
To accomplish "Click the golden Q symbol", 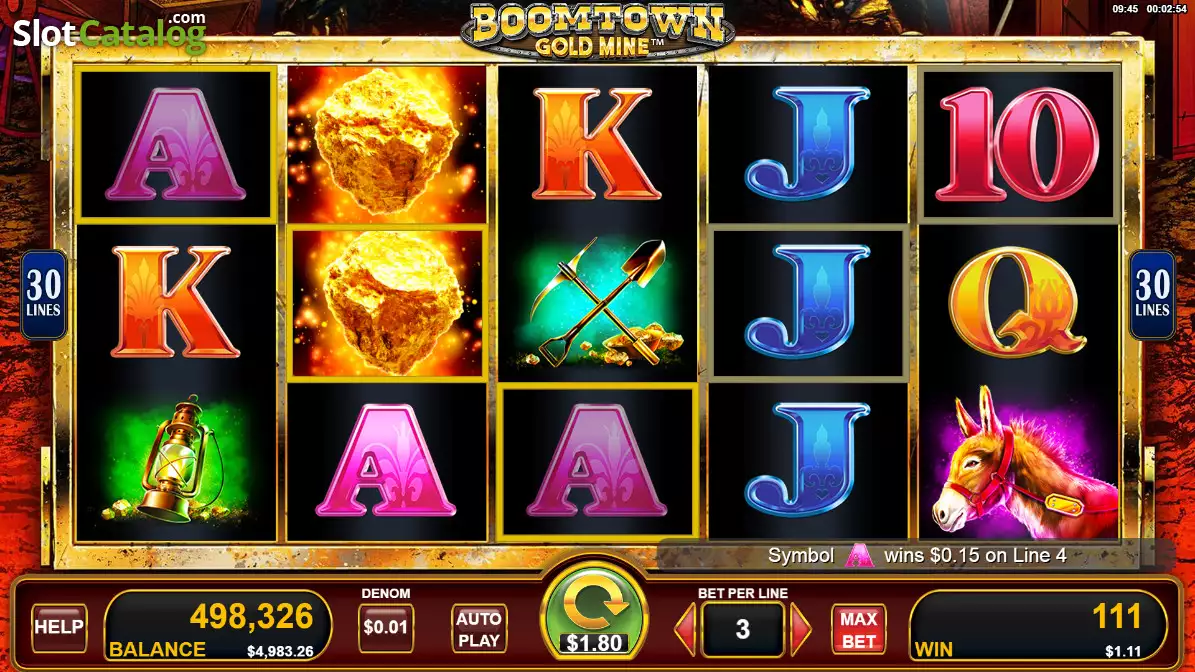I will (x=1020, y=302).
